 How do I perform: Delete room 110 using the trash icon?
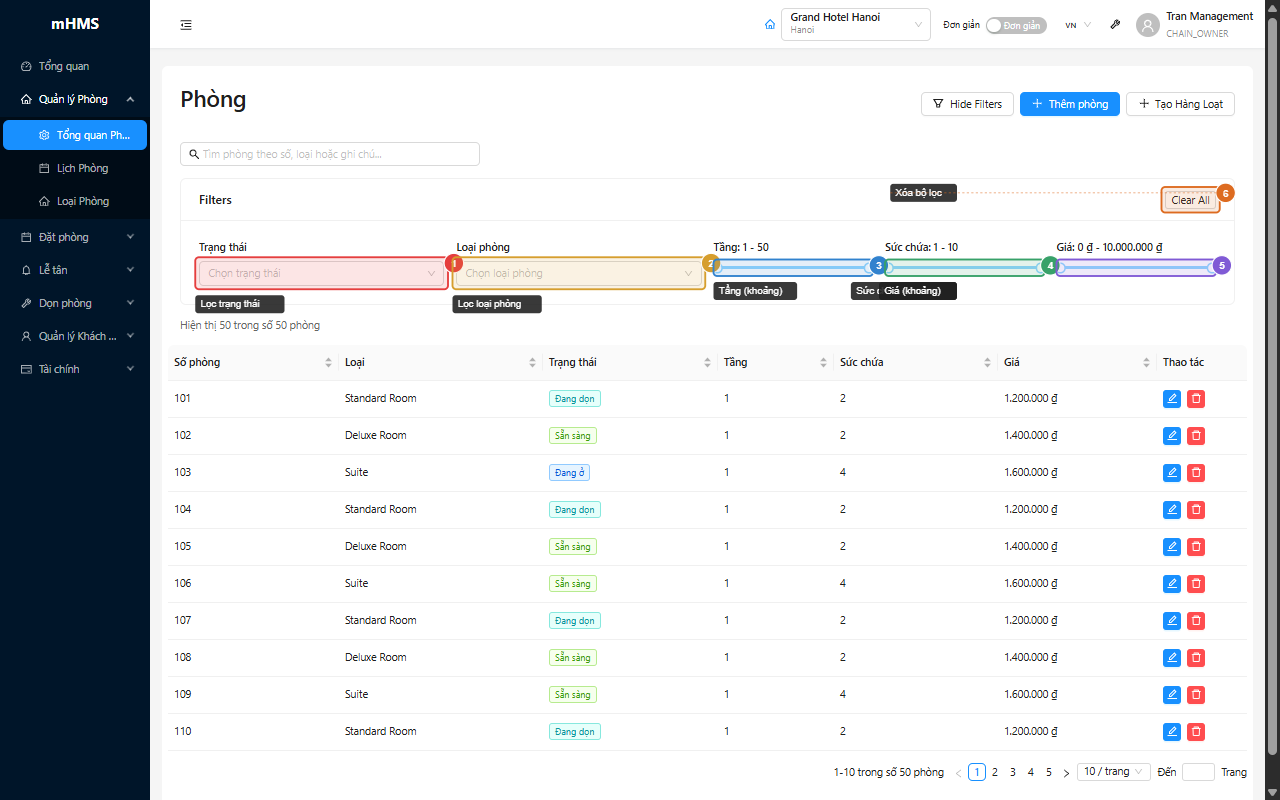(1196, 732)
